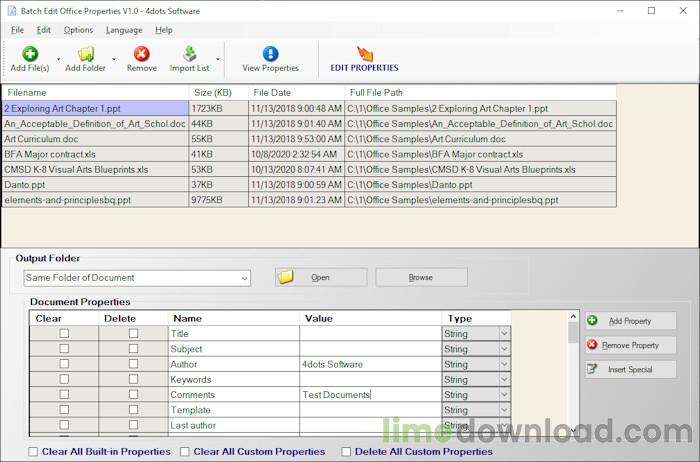This screenshot has width=700, height=462.
Task: Click the Subject value field
Action: point(370,349)
